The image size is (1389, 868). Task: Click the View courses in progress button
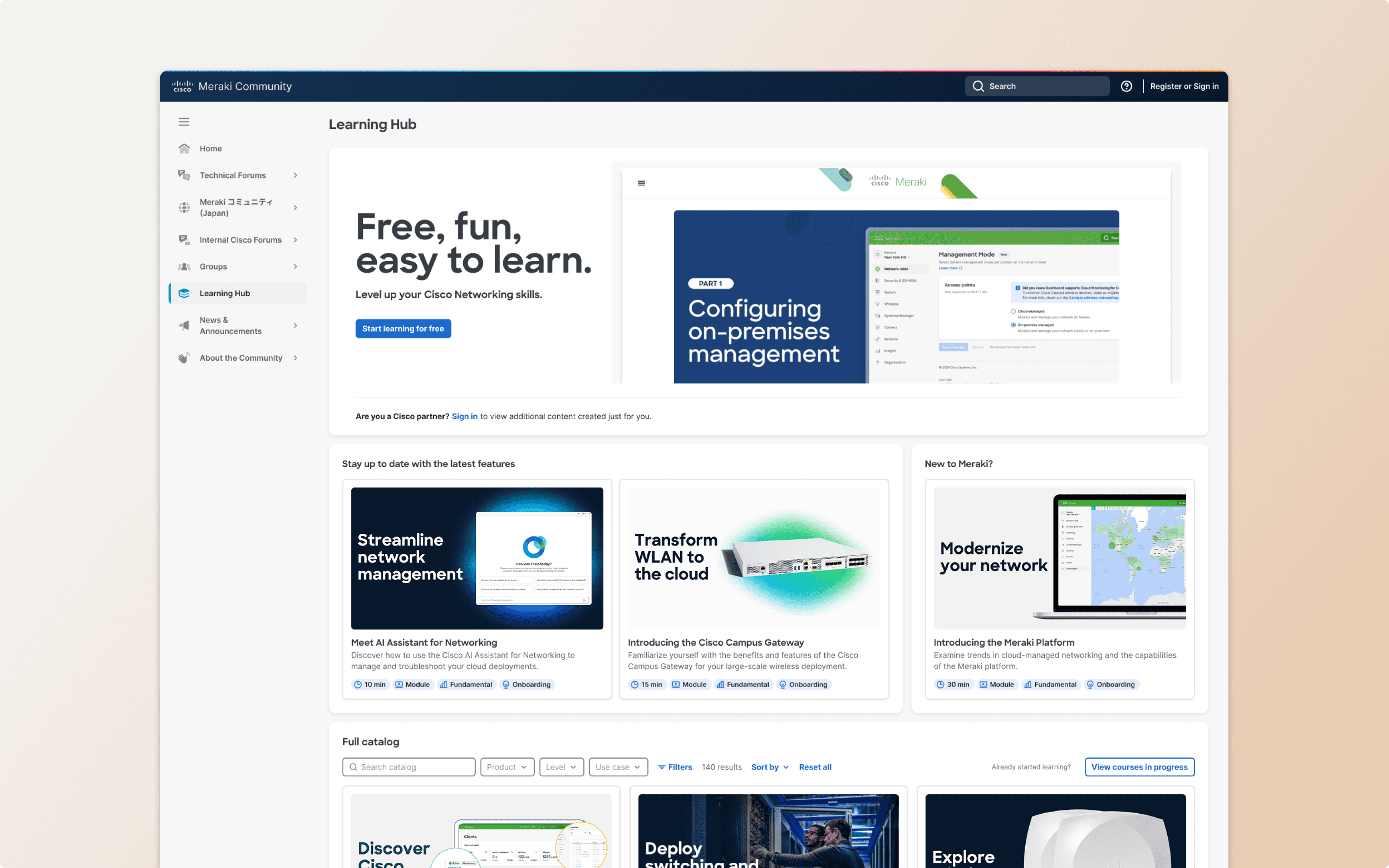[x=1139, y=767]
